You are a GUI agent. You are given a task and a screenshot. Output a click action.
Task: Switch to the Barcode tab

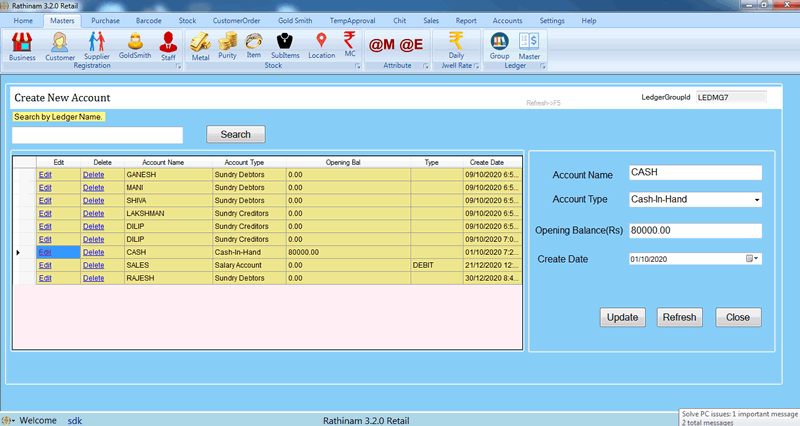[x=148, y=21]
